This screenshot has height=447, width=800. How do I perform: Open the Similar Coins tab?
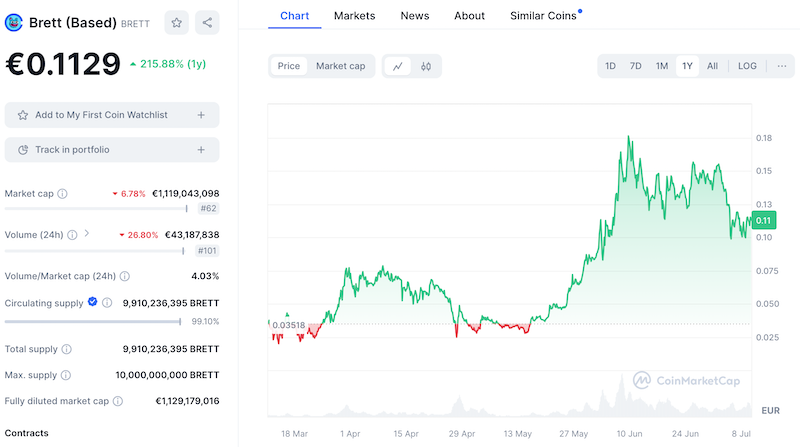point(544,16)
